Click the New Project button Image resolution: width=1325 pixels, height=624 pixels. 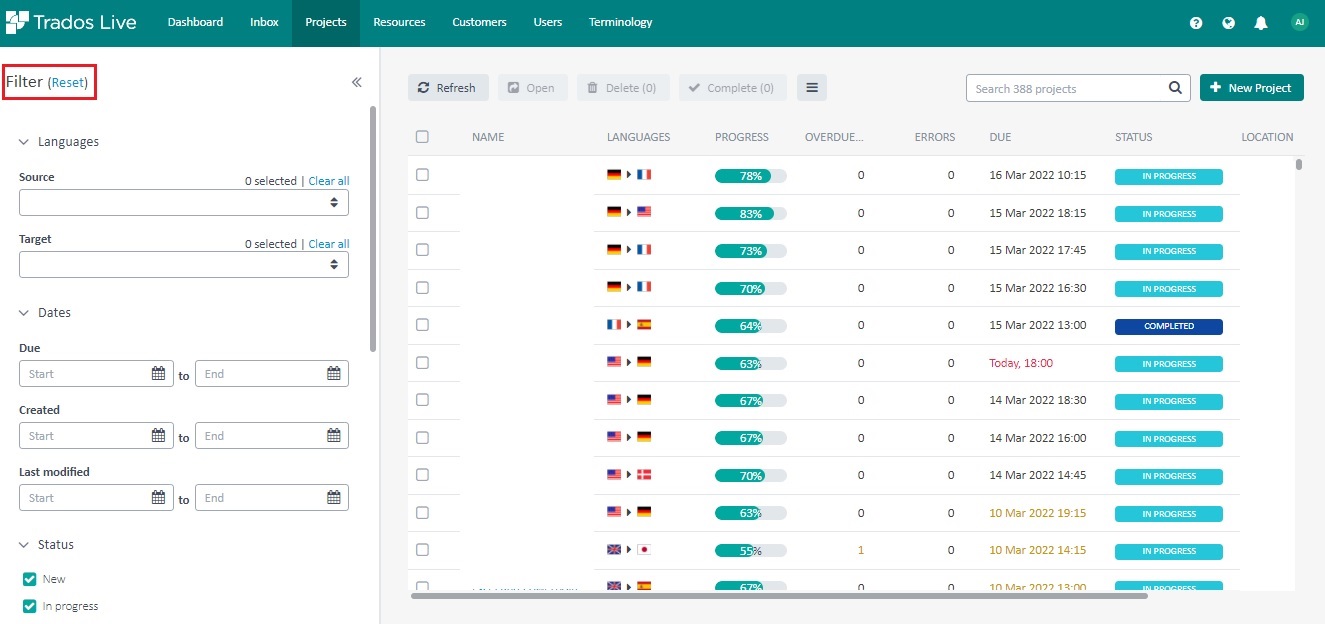(x=1251, y=87)
